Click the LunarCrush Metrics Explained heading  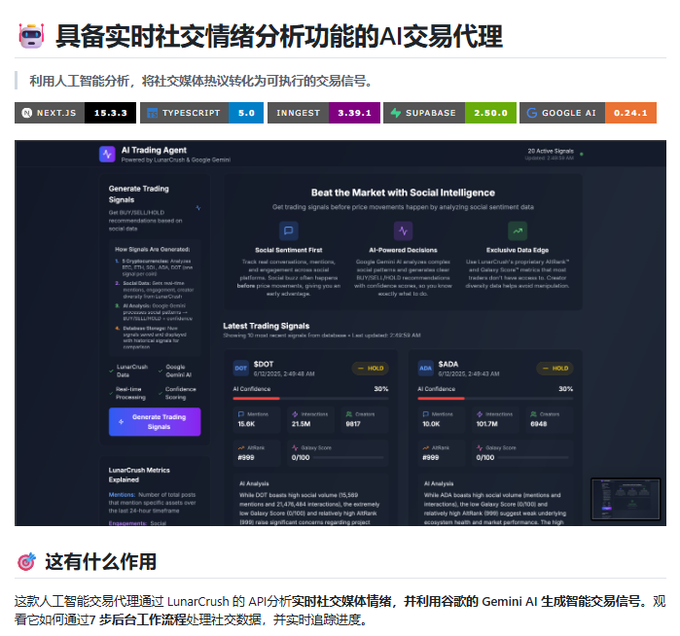click(x=139, y=475)
